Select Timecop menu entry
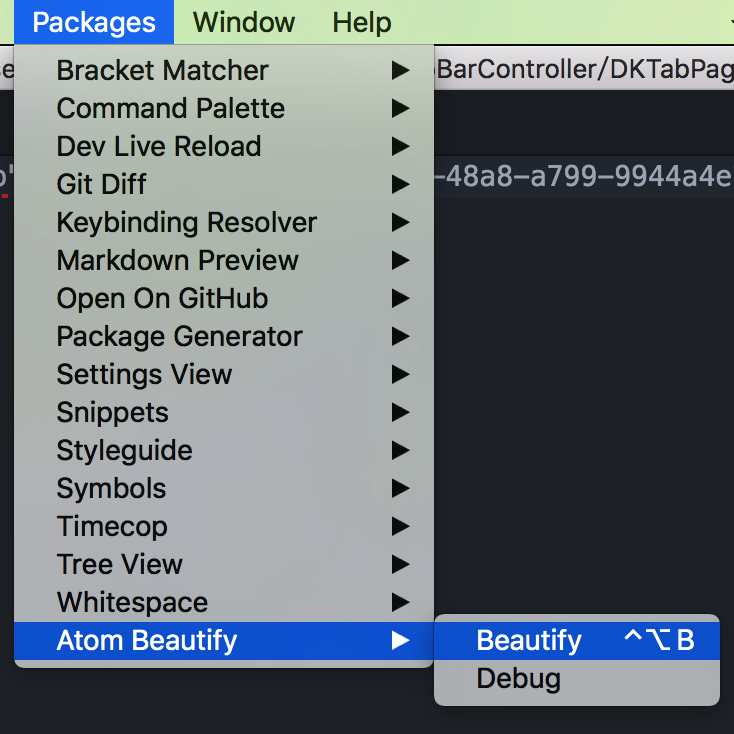 (x=224, y=526)
